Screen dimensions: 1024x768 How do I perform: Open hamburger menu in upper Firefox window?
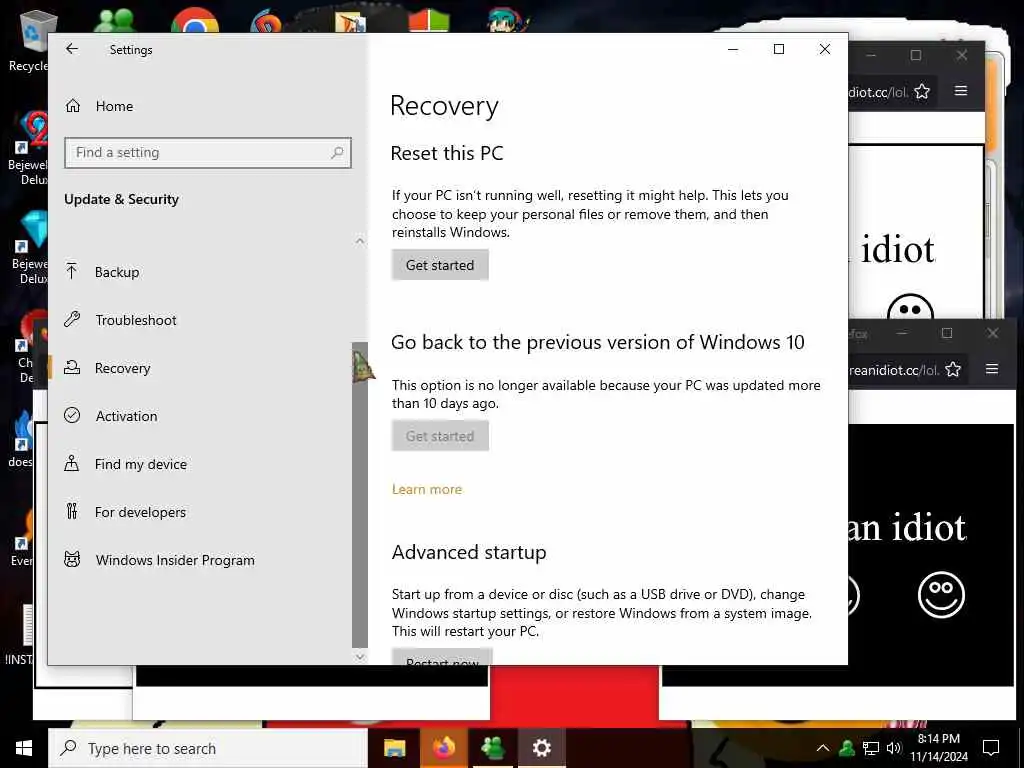[x=961, y=91]
